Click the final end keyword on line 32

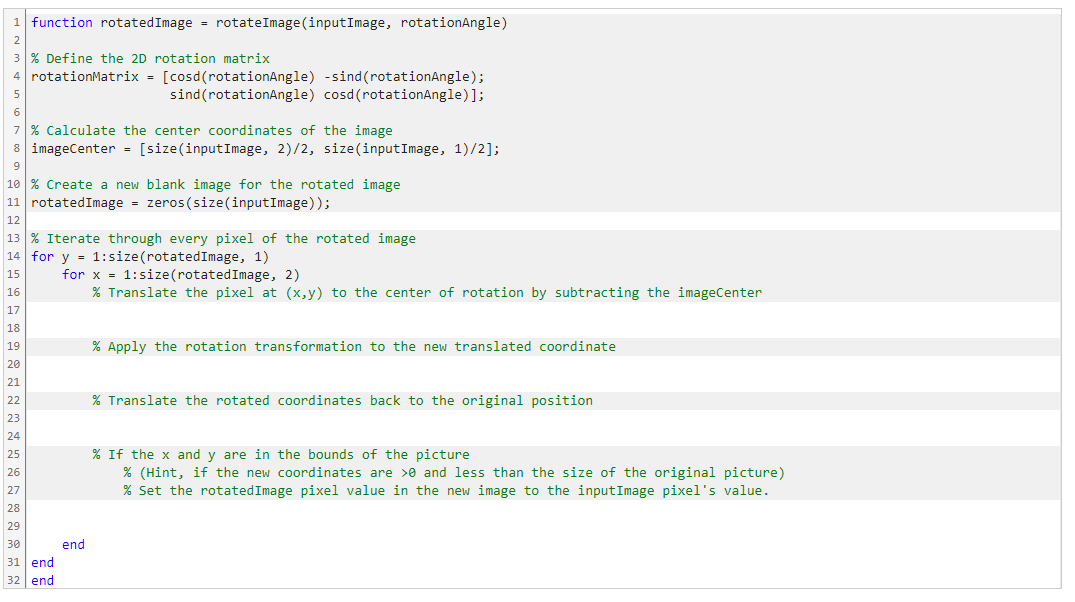41,580
